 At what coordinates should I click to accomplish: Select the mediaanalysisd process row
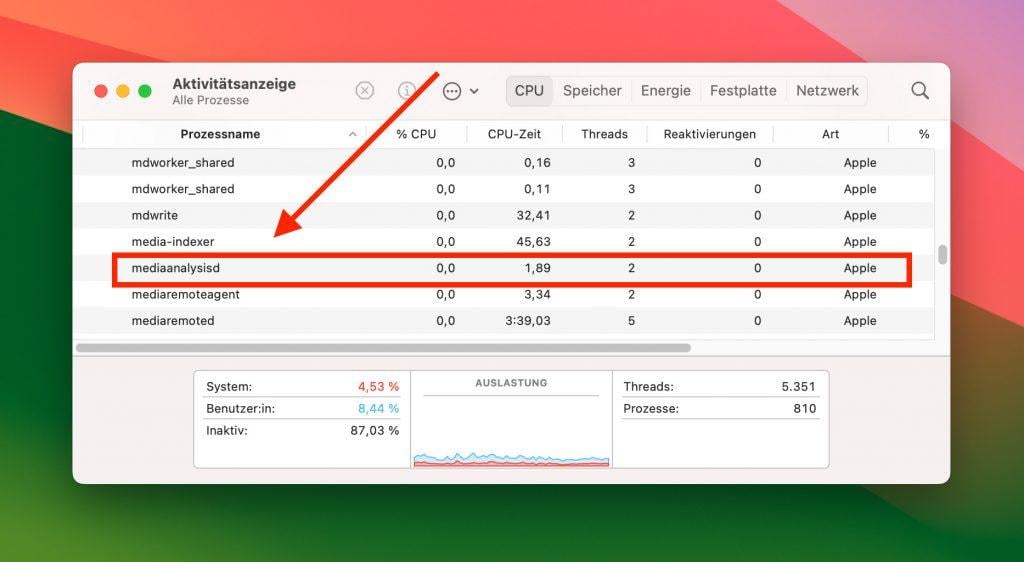click(503, 268)
